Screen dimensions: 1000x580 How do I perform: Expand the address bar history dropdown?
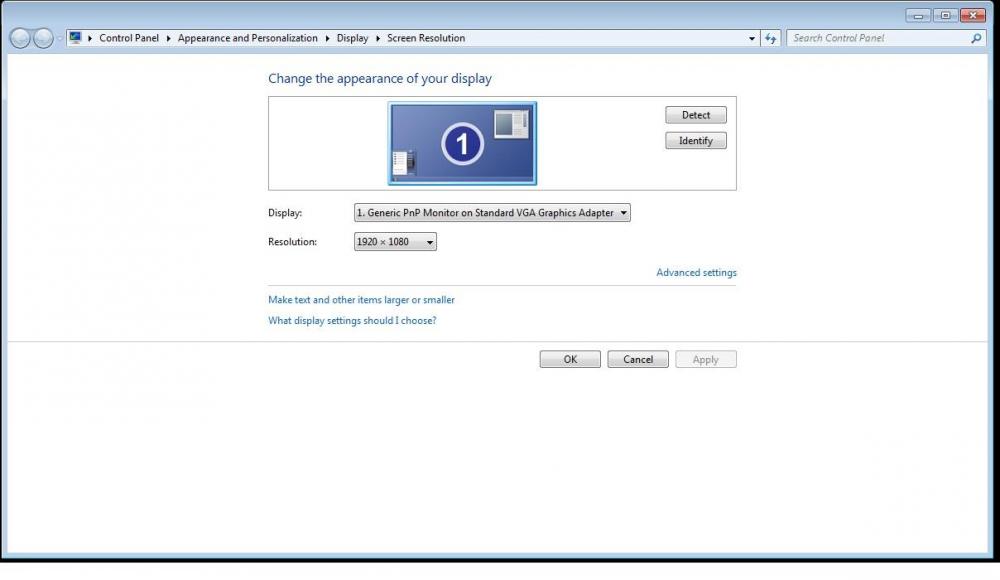[752, 38]
